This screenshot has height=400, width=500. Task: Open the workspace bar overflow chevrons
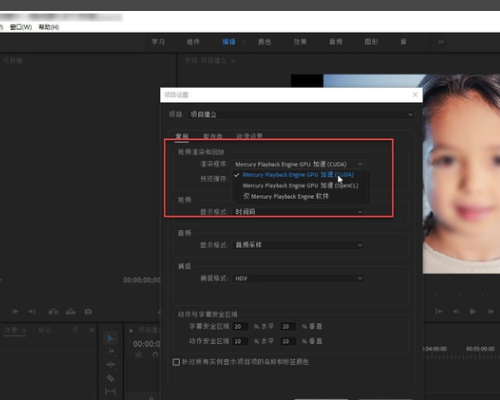pyautogui.click(x=441, y=42)
